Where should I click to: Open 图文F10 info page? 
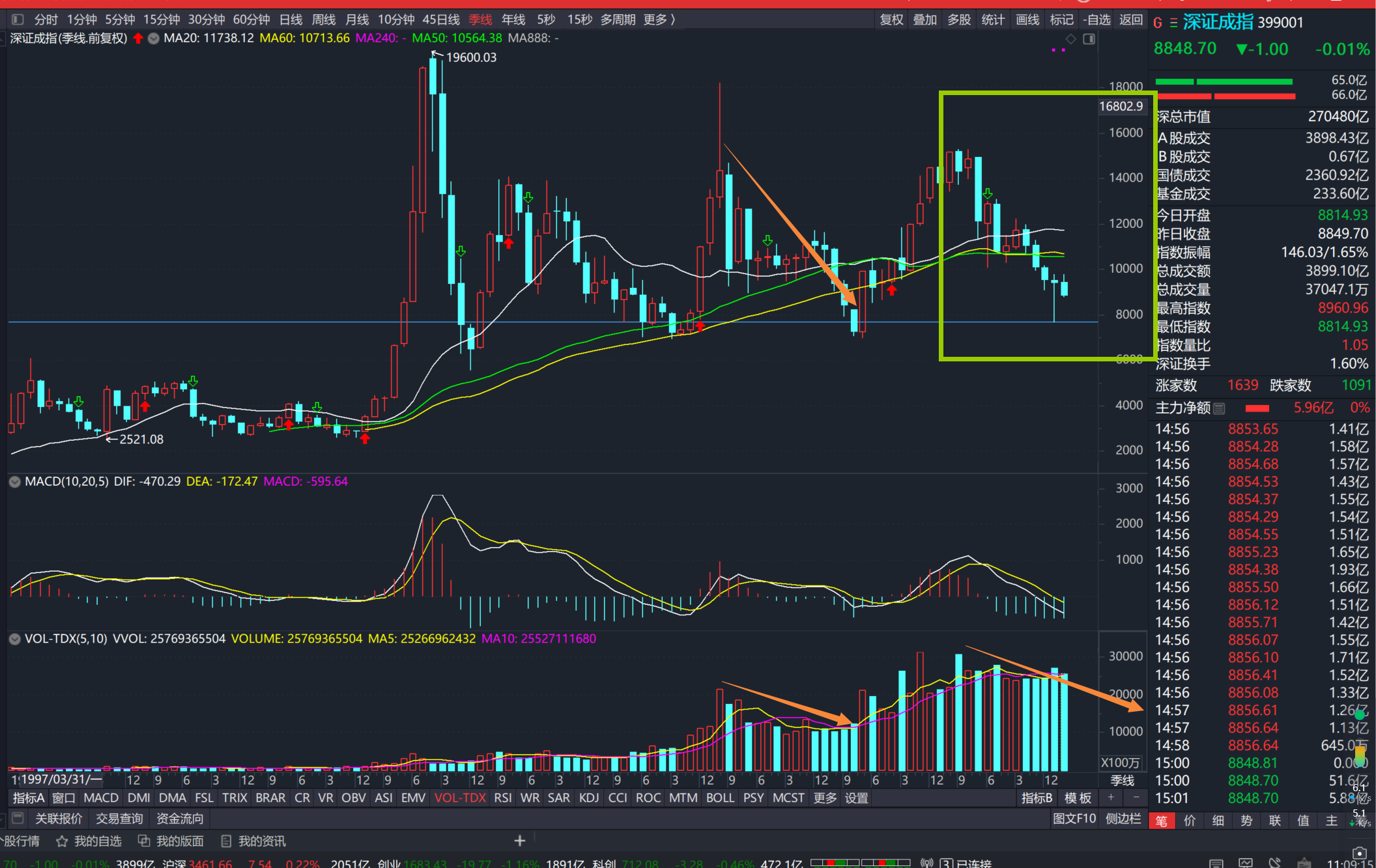click(1074, 819)
